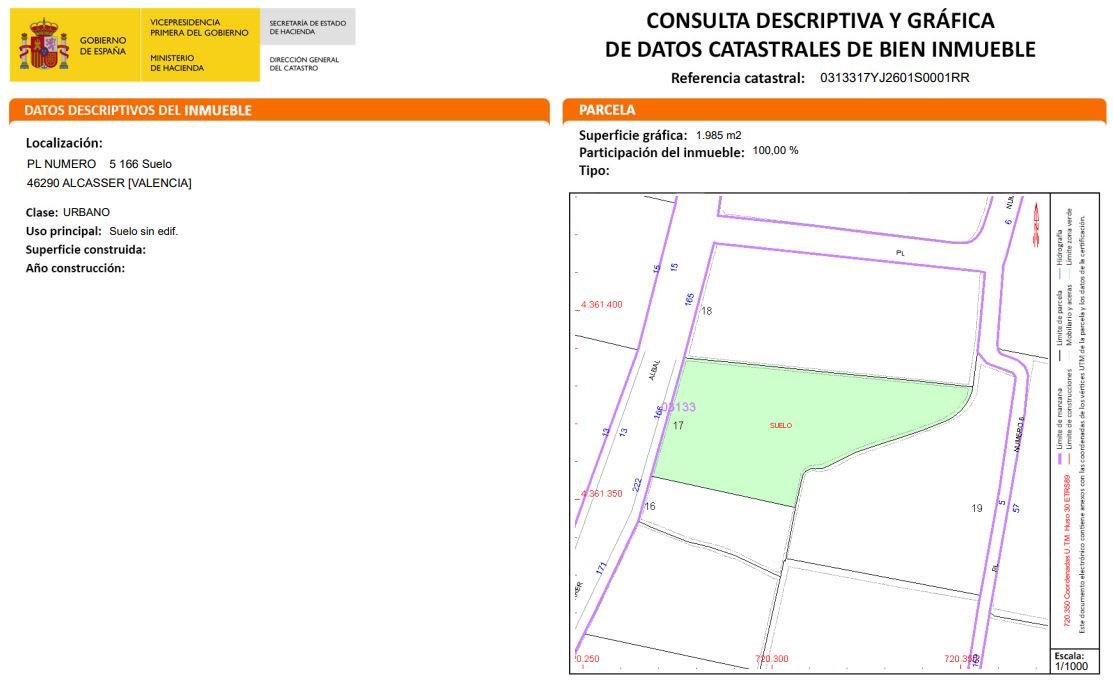The height and width of the screenshot is (696, 1113).
Task: Click the 'Localización:' label
Action: [x=64, y=143]
